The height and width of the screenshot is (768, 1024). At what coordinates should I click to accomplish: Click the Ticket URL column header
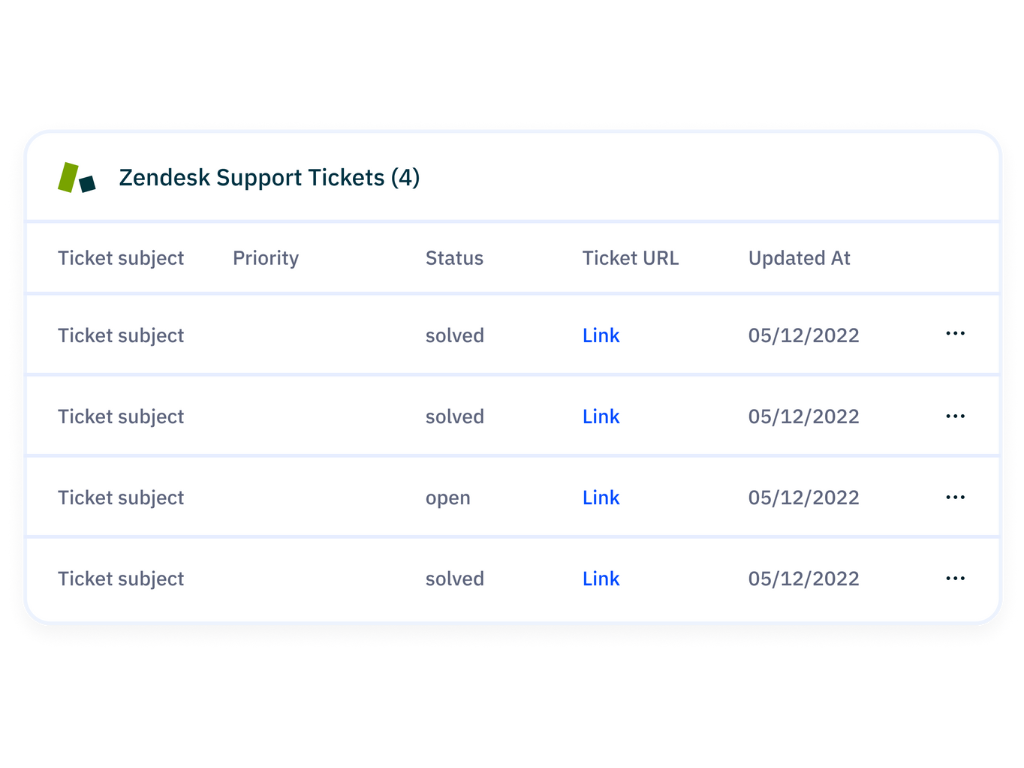point(630,258)
